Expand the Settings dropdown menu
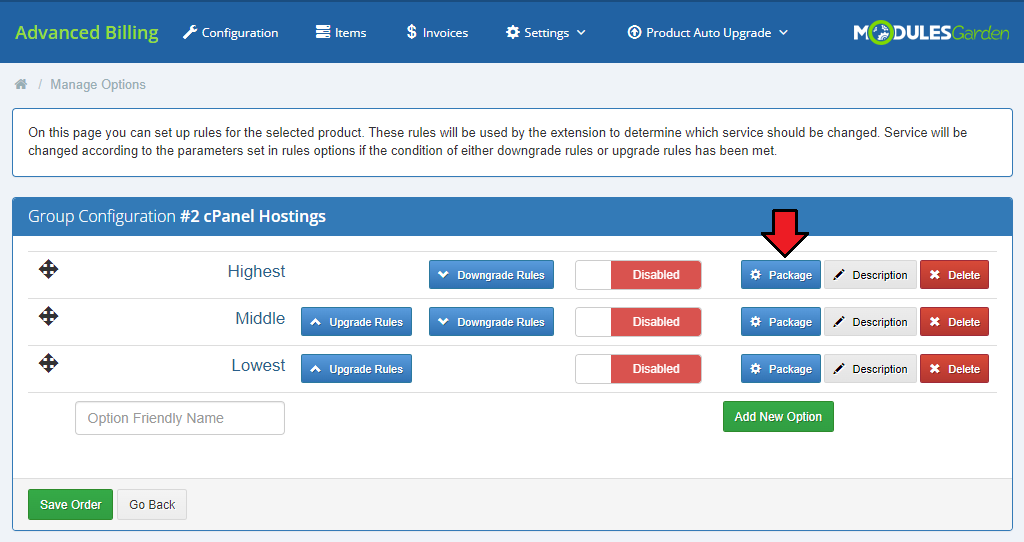 [546, 33]
